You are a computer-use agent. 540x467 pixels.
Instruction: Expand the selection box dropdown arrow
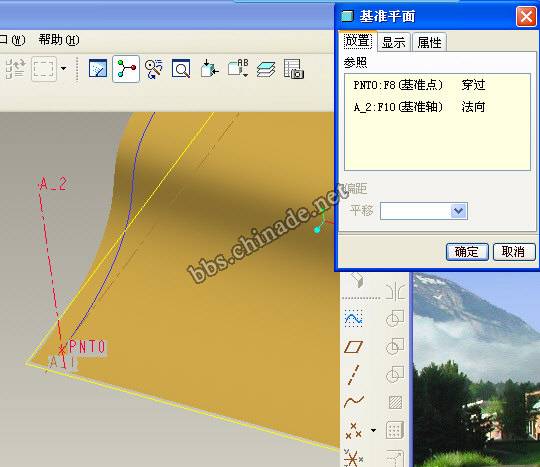[x=63, y=68]
